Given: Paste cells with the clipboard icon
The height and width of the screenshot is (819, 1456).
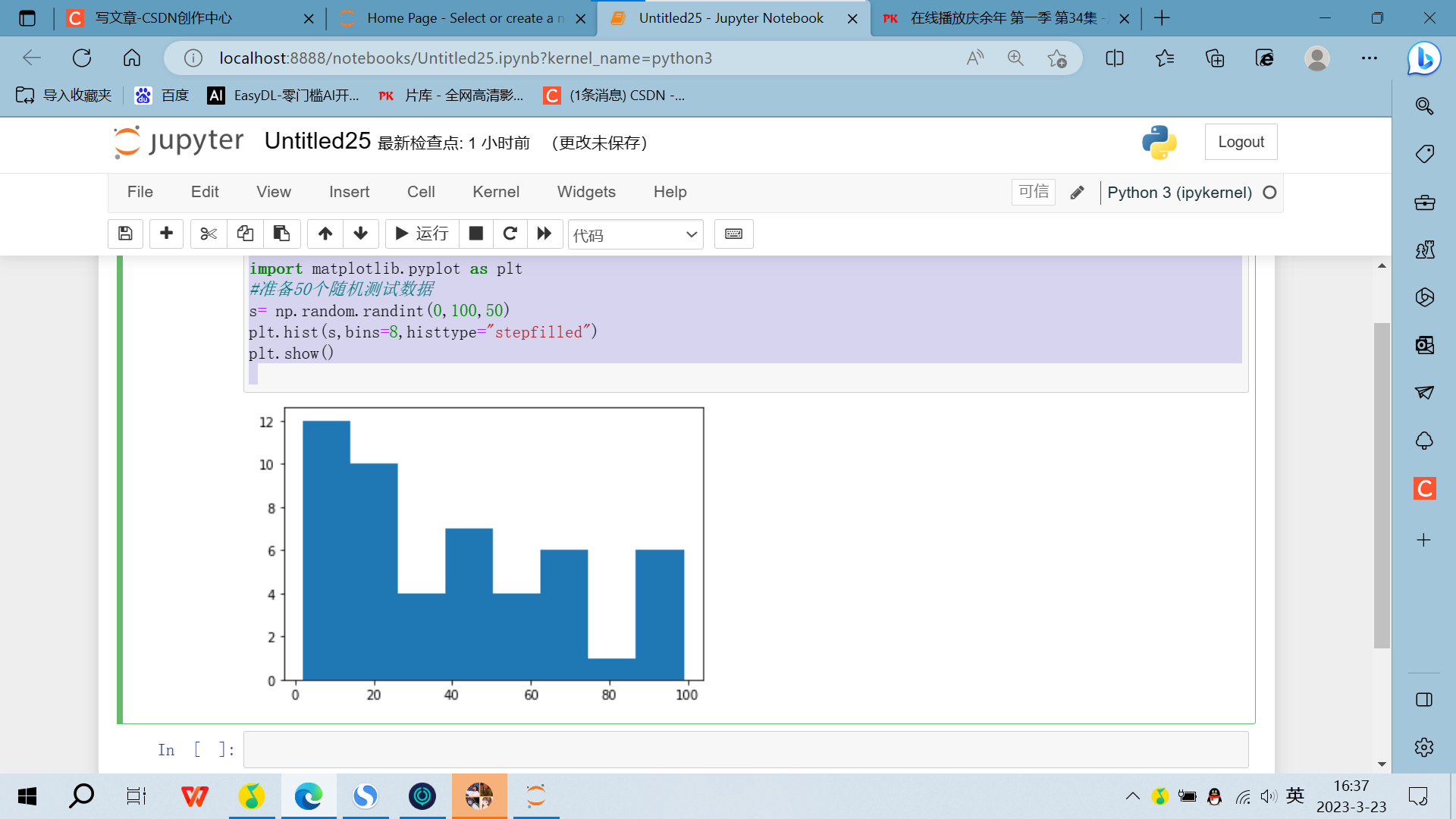Looking at the screenshot, I should 281,234.
